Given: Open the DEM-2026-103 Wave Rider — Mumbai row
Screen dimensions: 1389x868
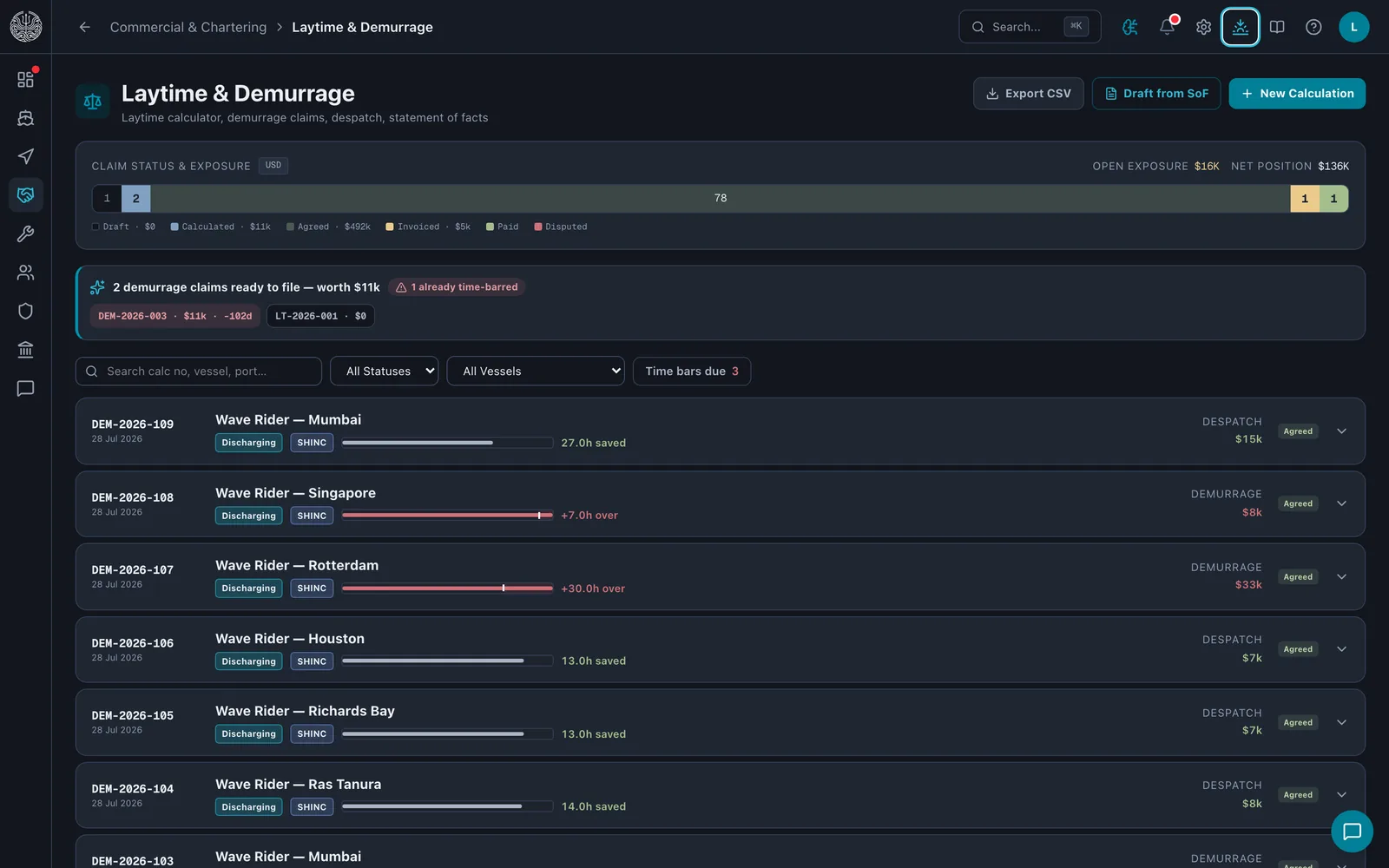Looking at the screenshot, I should 721,852.
